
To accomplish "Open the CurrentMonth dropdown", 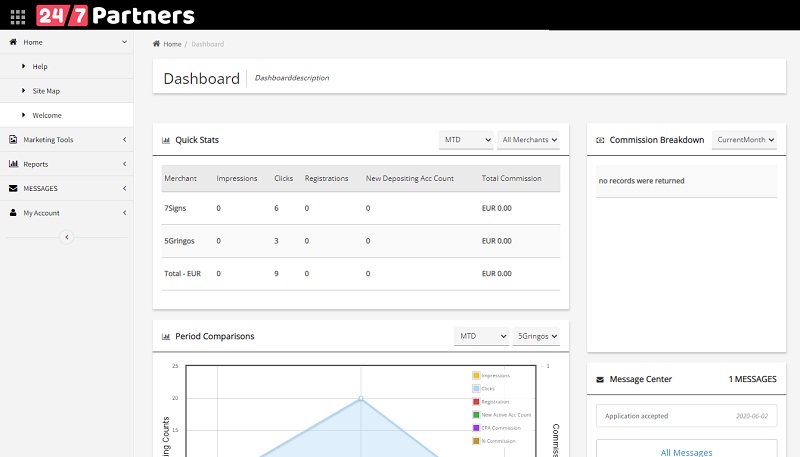I will click(x=744, y=140).
